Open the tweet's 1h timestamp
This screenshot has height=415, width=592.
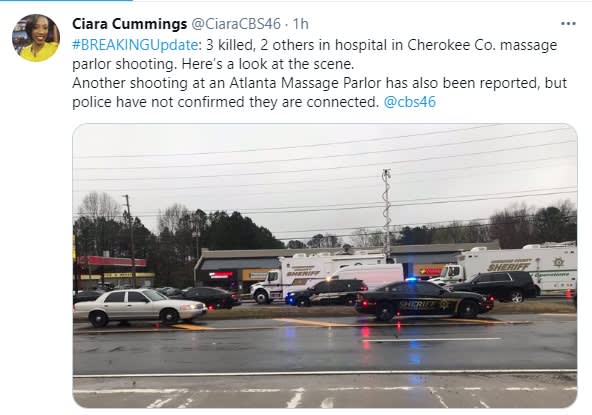(x=301, y=24)
